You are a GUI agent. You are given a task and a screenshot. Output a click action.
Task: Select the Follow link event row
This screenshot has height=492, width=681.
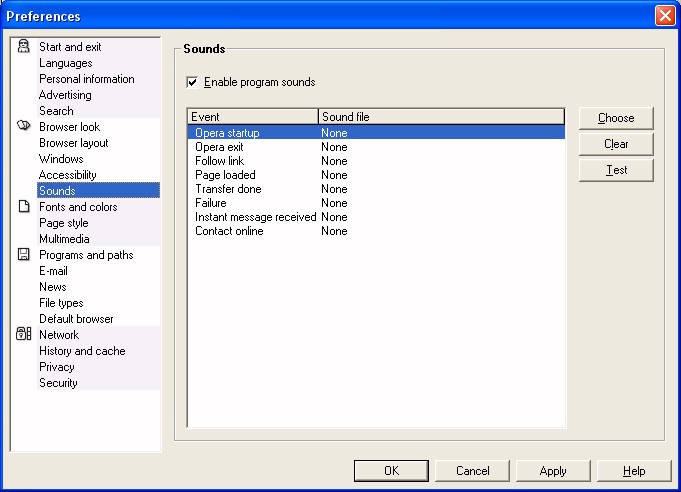click(x=376, y=161)
